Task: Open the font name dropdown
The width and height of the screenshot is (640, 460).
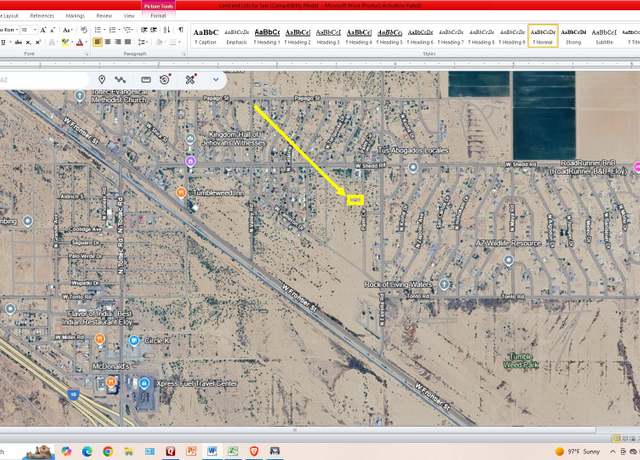Action: click(x=16, y=30)
